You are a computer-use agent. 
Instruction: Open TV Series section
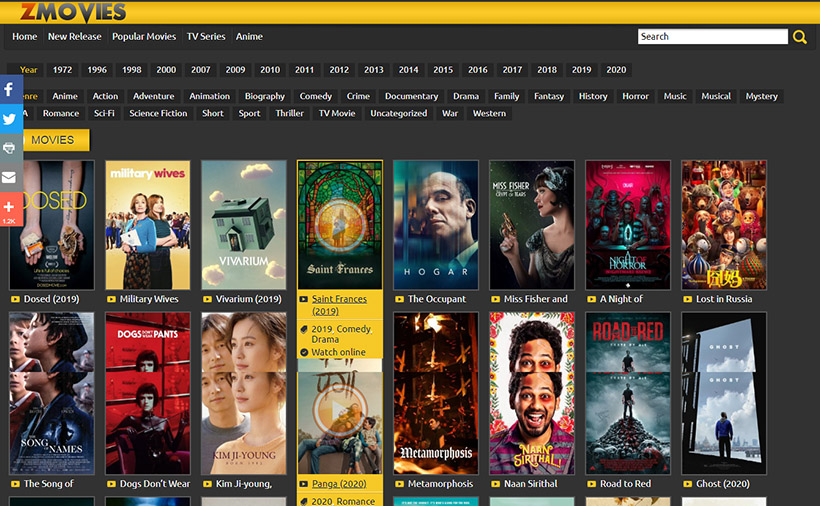(x=206, y=37)
